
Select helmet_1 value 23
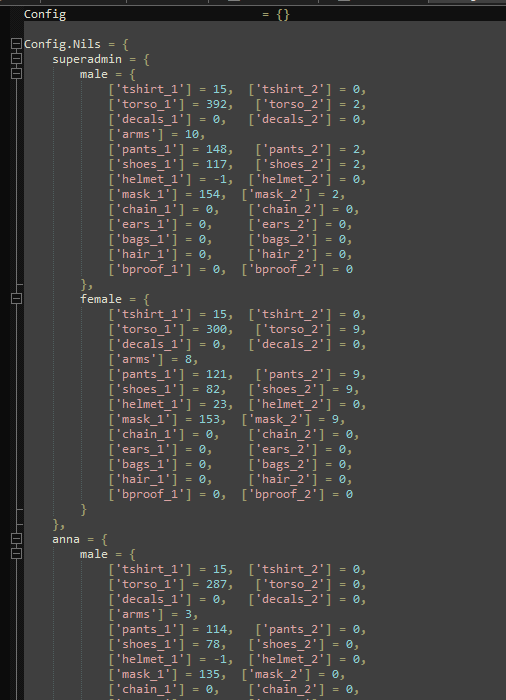pyautogui.click(x=219, y=404)
